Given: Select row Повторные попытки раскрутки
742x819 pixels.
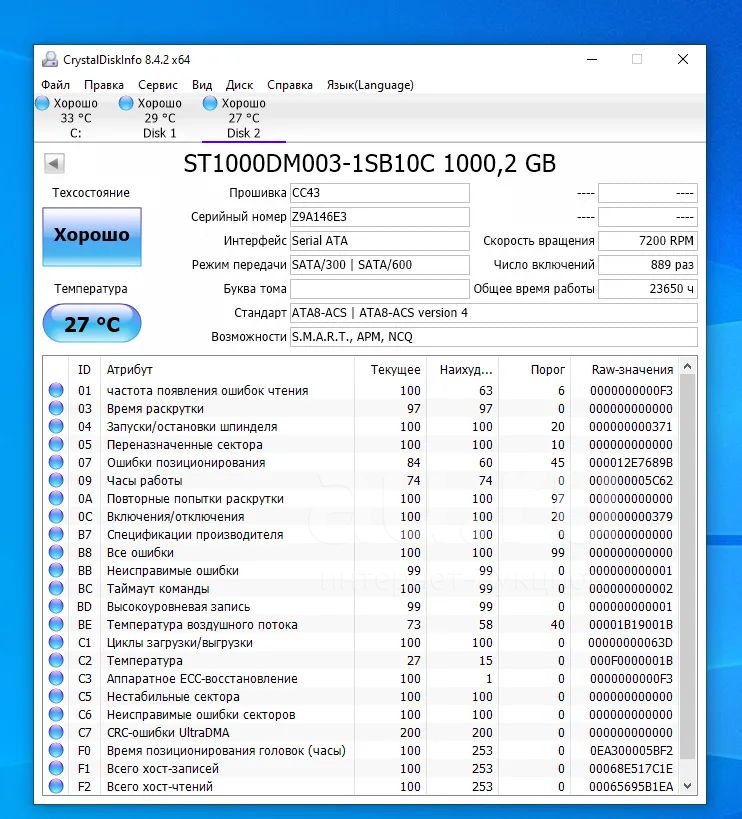Looking at the screenshot, I should 361,498.
